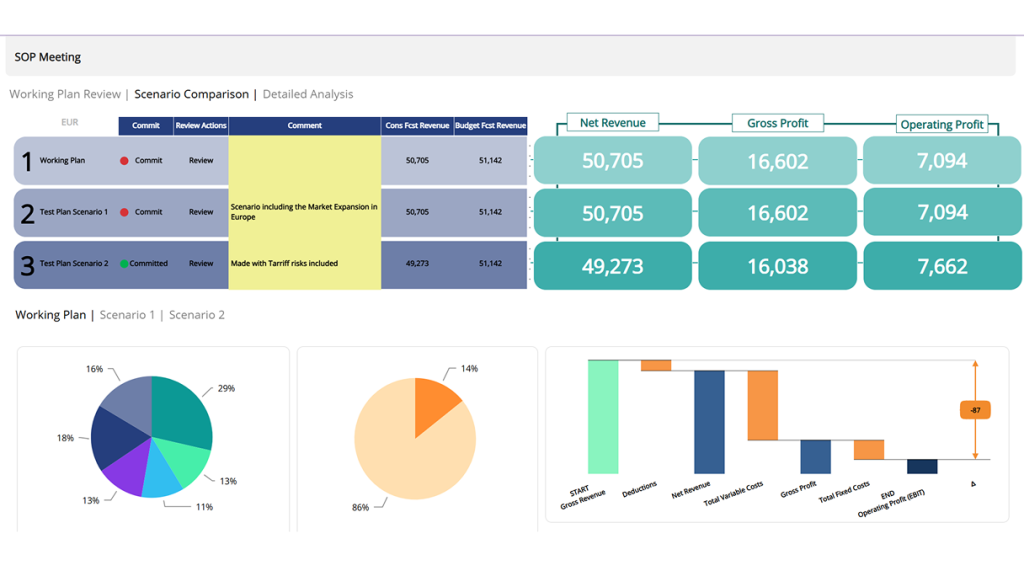Switch to the Working Plan Review tab
This screenshot has width=1024, height=576.
tap(64, 93)
